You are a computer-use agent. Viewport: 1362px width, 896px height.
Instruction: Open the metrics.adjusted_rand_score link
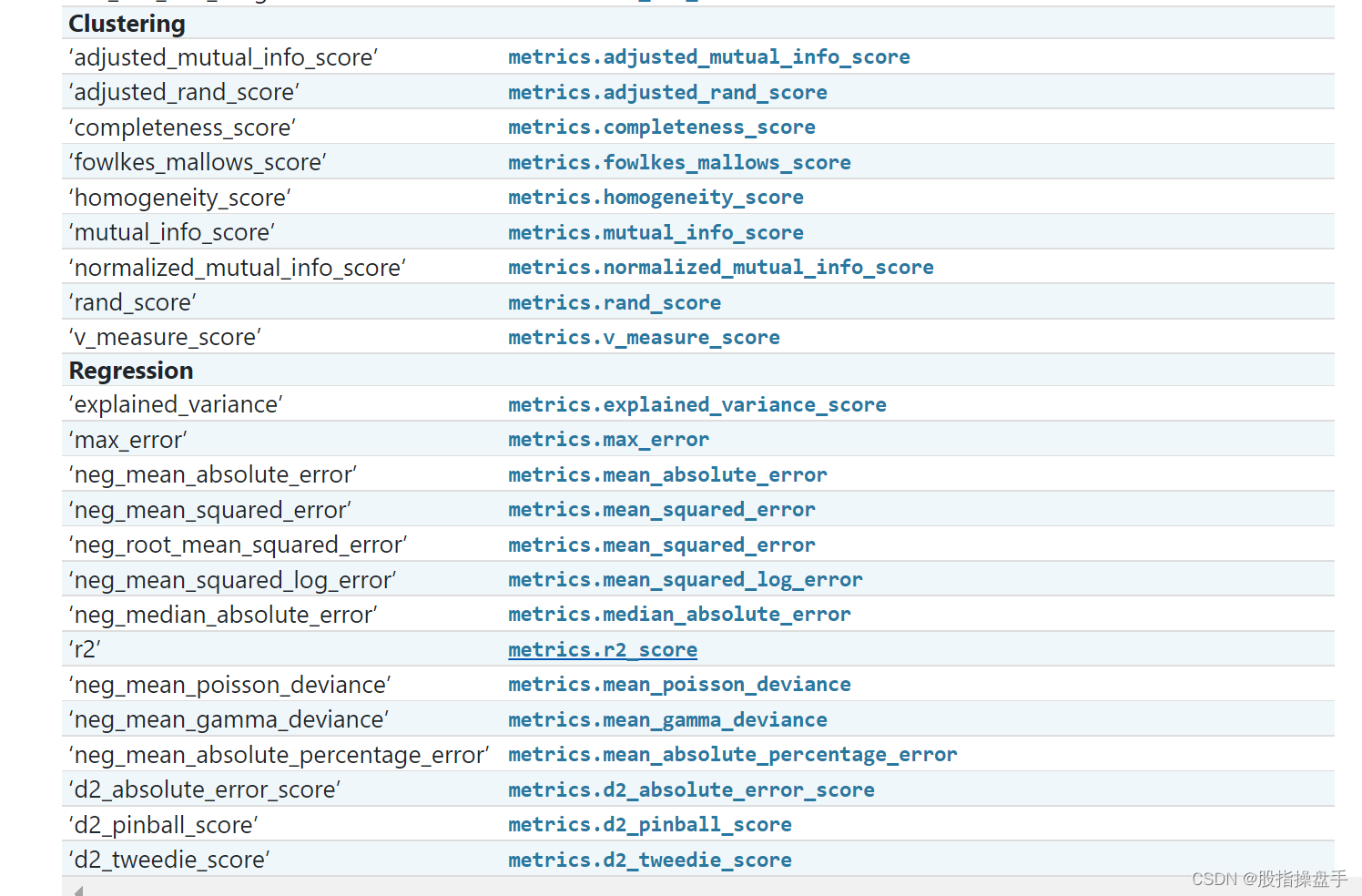(x=667, y=92)
